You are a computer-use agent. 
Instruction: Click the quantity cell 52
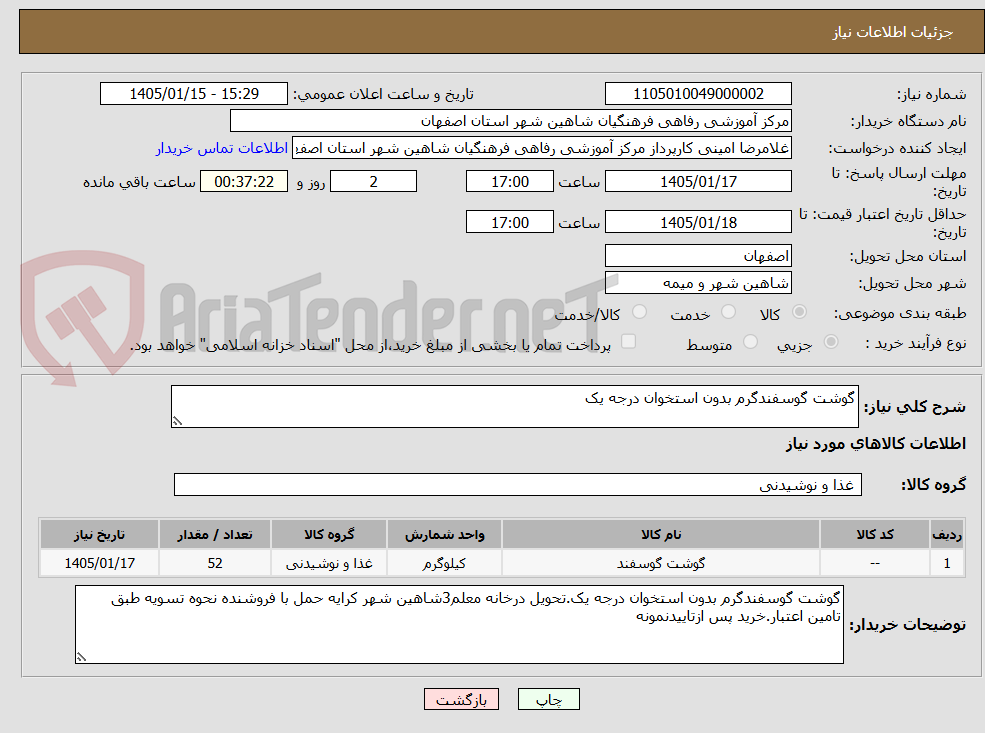click(x=215, y=563)
